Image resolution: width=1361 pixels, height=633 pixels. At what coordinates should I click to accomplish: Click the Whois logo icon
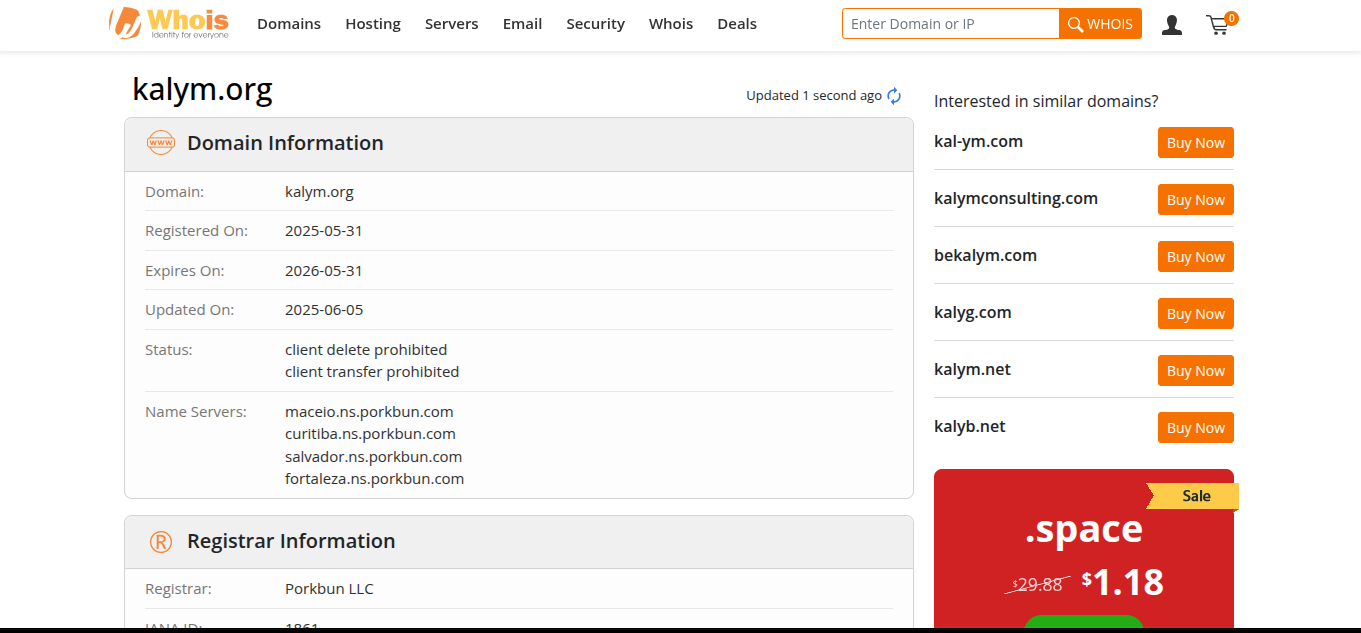coord(168,23)
